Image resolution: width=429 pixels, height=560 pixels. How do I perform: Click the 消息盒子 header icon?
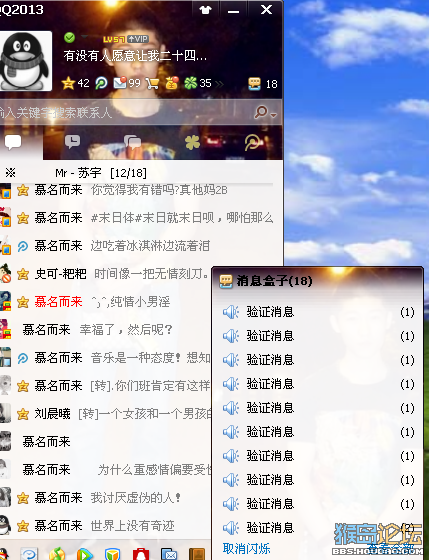click(x=226, y=281)
